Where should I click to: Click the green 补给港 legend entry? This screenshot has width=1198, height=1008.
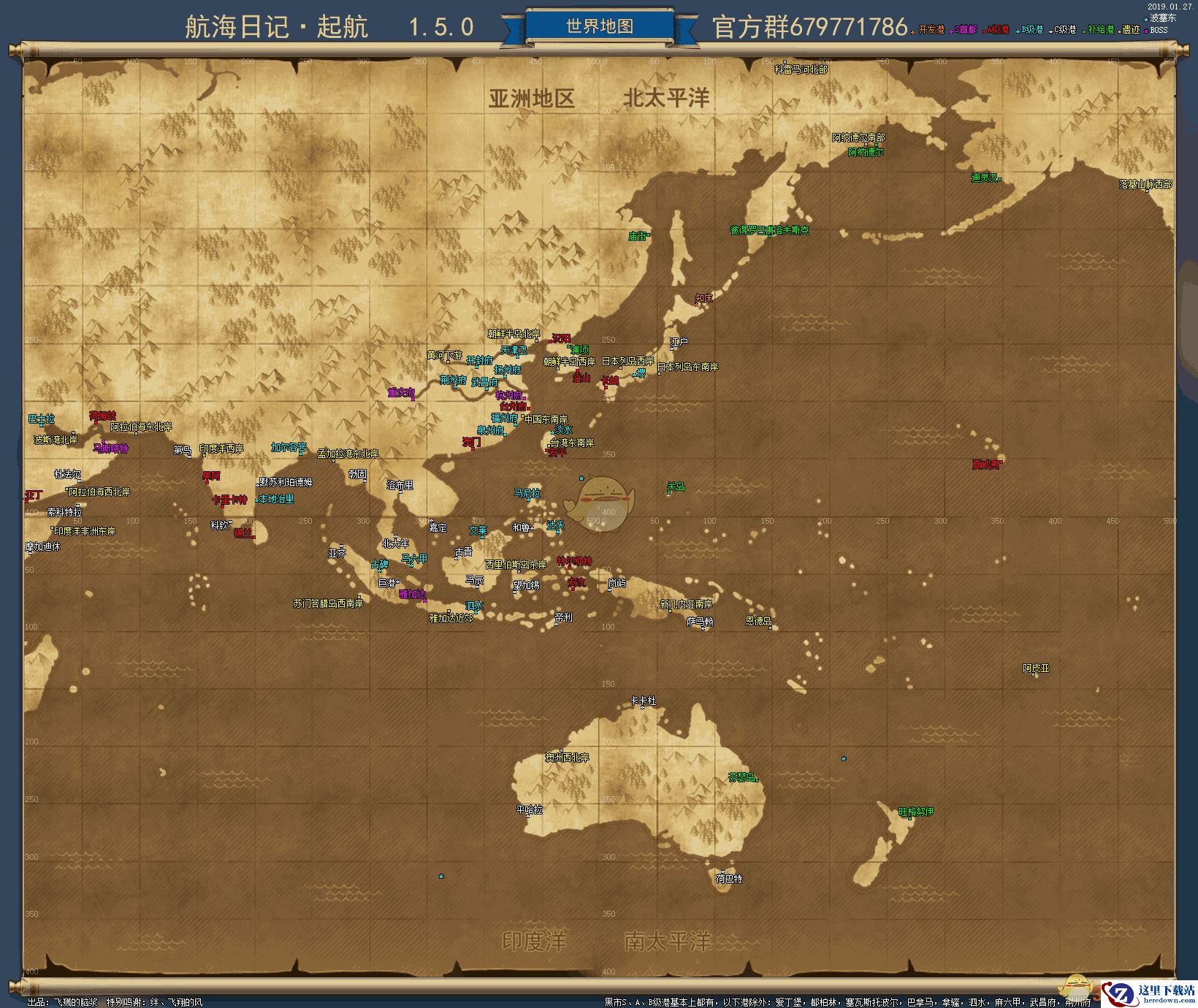(1099, 30)
